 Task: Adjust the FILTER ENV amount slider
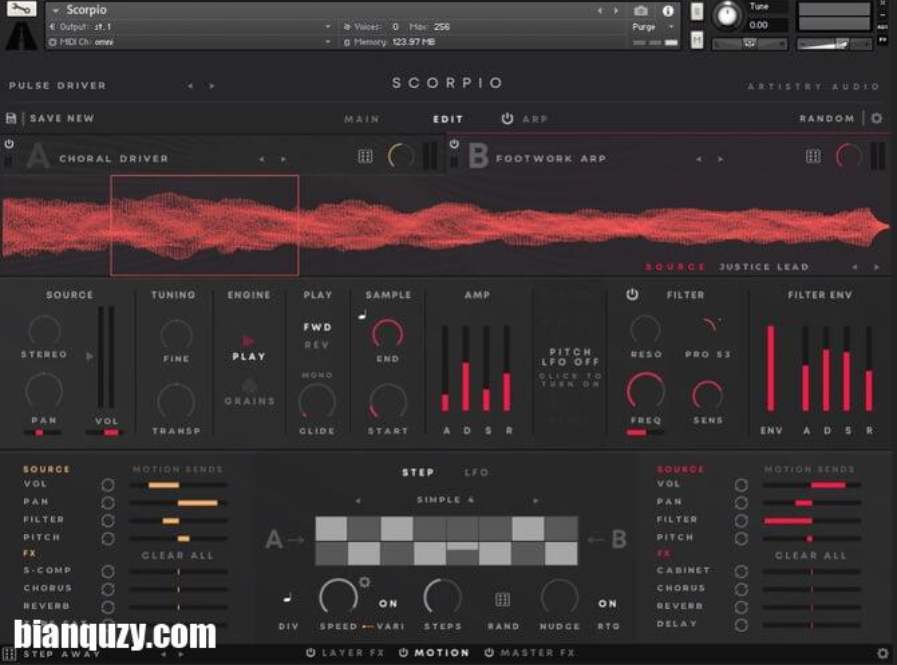click(x=771, y=368)
